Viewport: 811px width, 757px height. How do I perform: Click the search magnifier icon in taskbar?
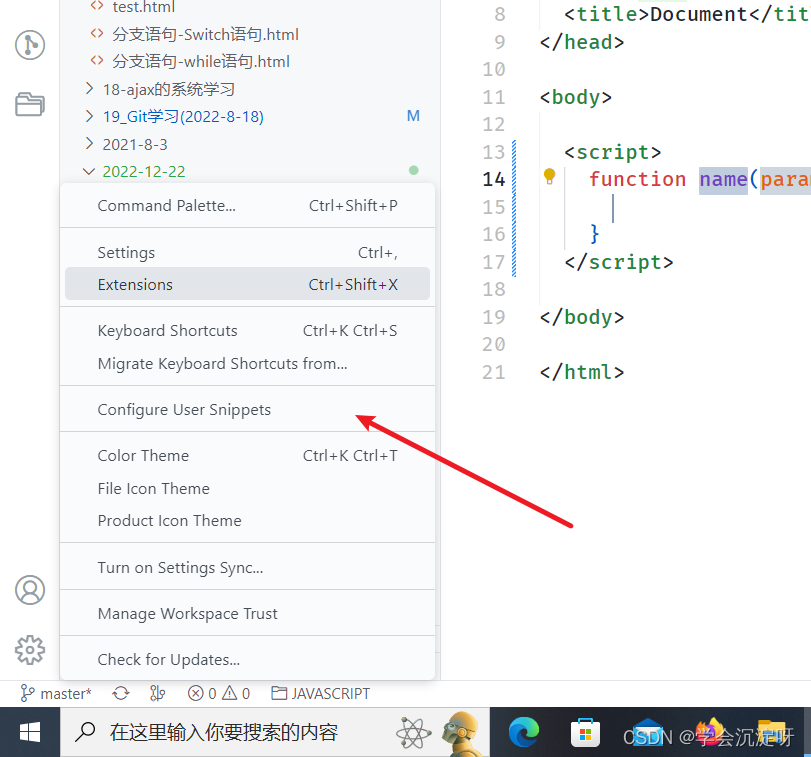[85, 732]
